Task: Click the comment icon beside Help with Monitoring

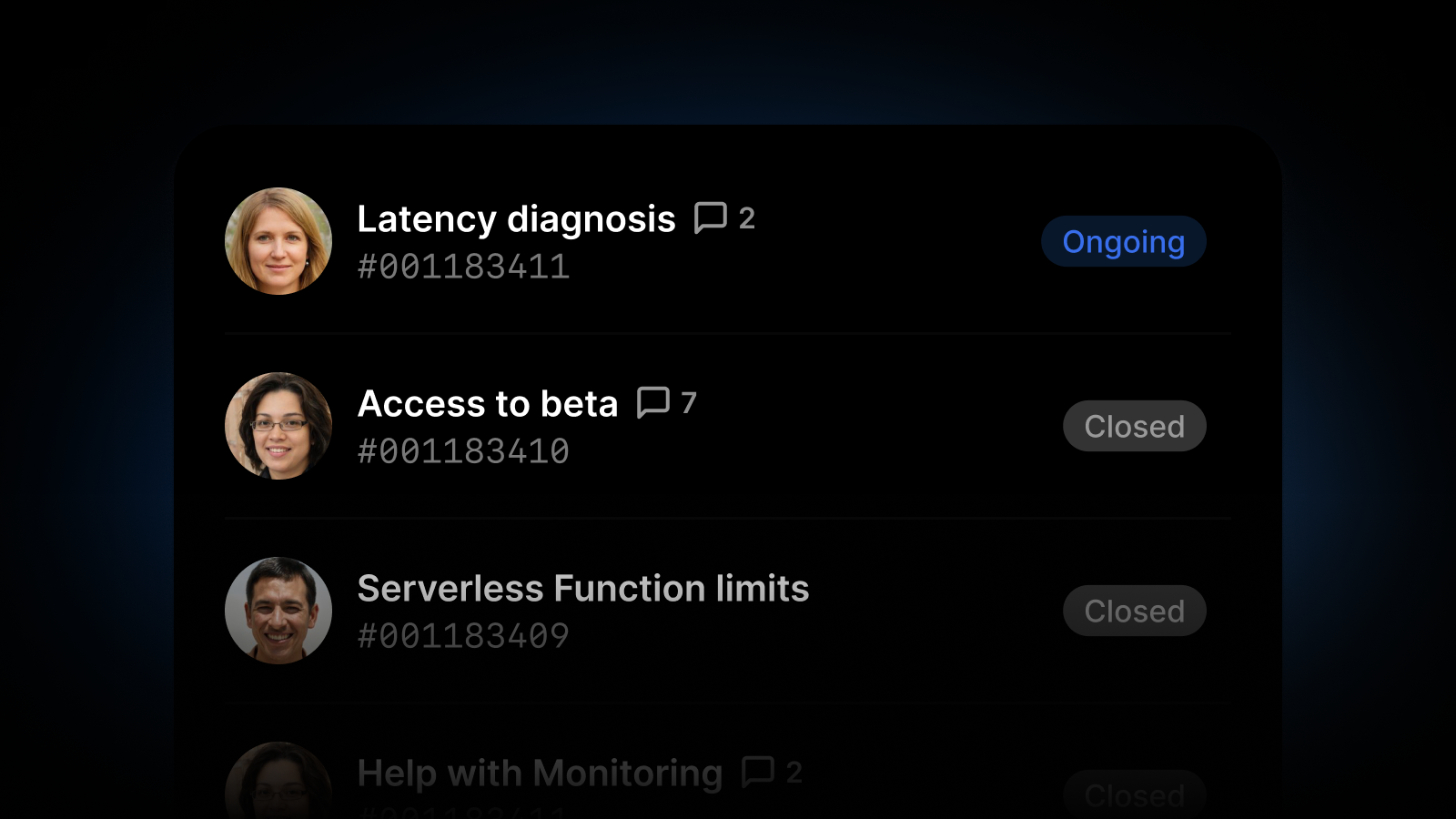Action: point(757,772)
